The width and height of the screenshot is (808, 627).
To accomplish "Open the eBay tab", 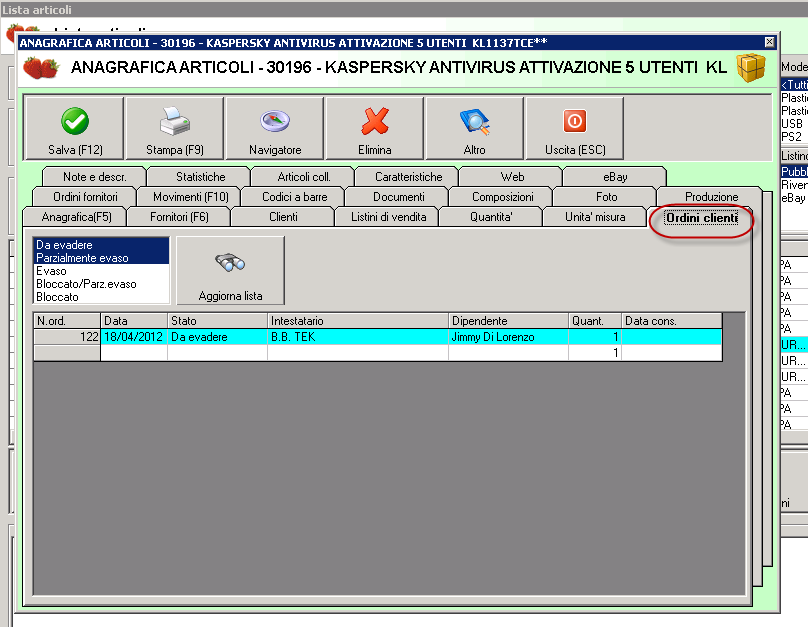I will pos(615,177).
